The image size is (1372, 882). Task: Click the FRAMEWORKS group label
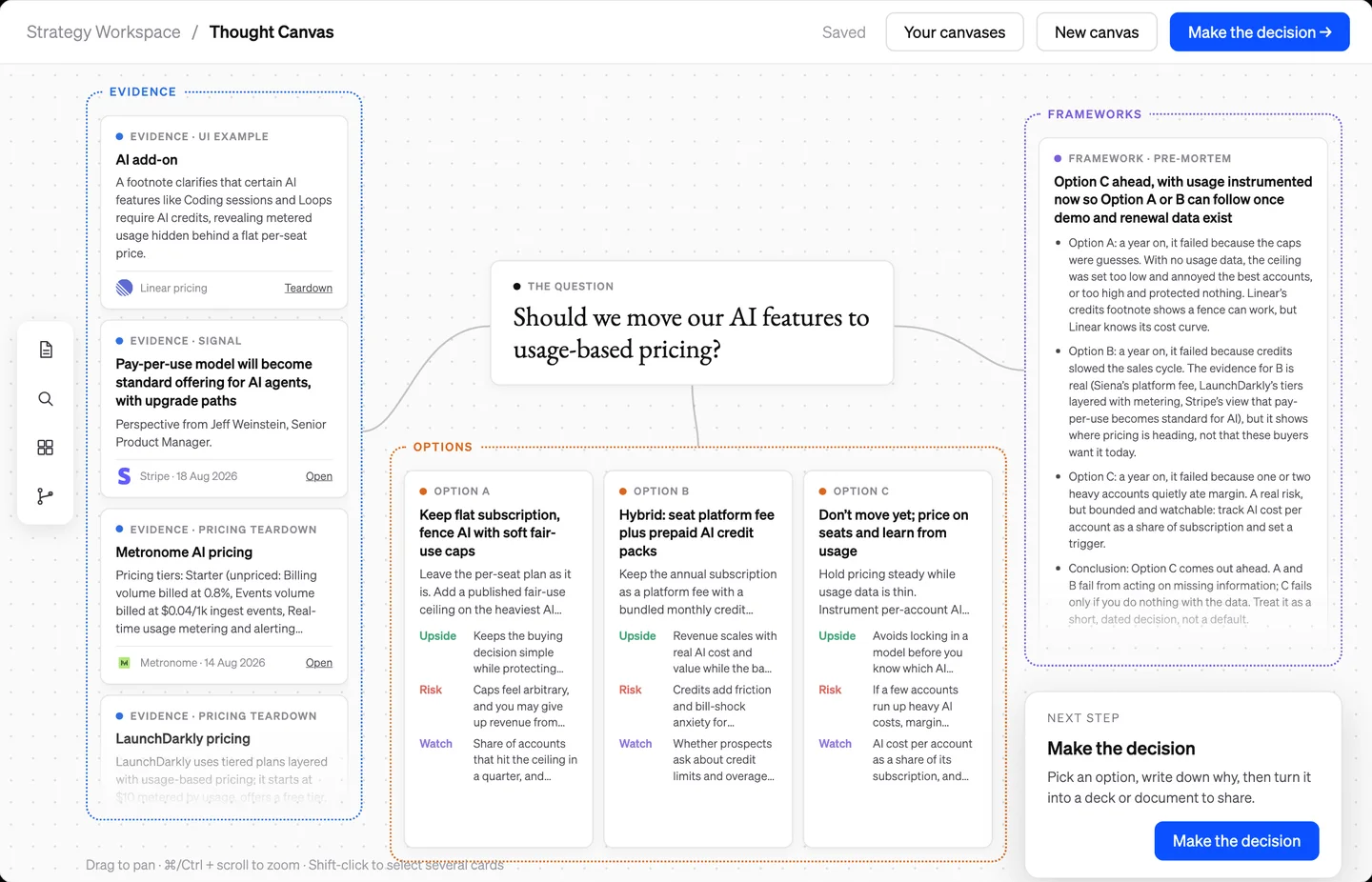point(1095,114)
